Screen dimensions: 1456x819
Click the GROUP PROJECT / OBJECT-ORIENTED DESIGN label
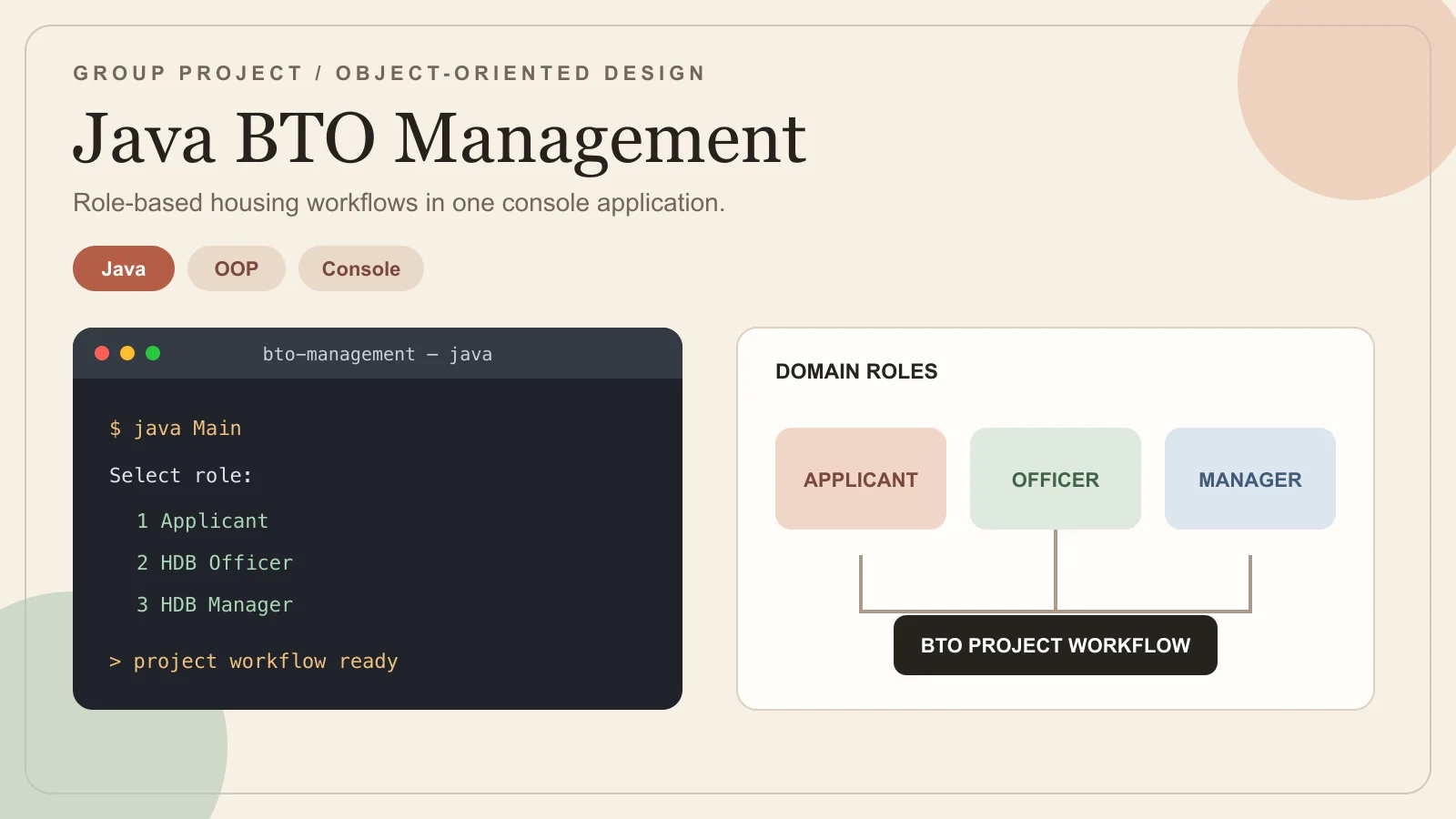[x=389, y=73]
